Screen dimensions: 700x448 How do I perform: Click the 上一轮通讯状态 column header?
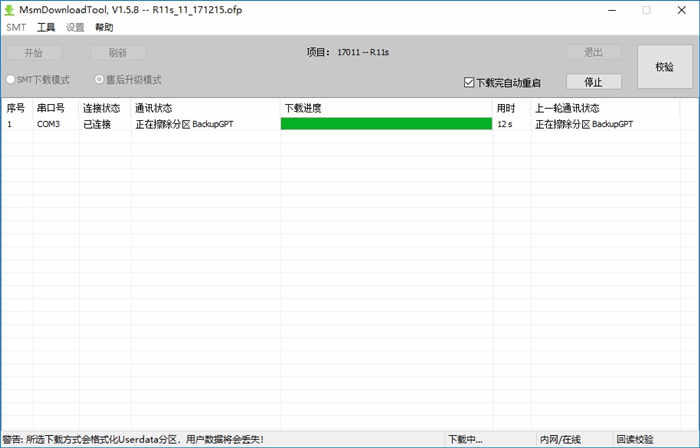(605, 108)
